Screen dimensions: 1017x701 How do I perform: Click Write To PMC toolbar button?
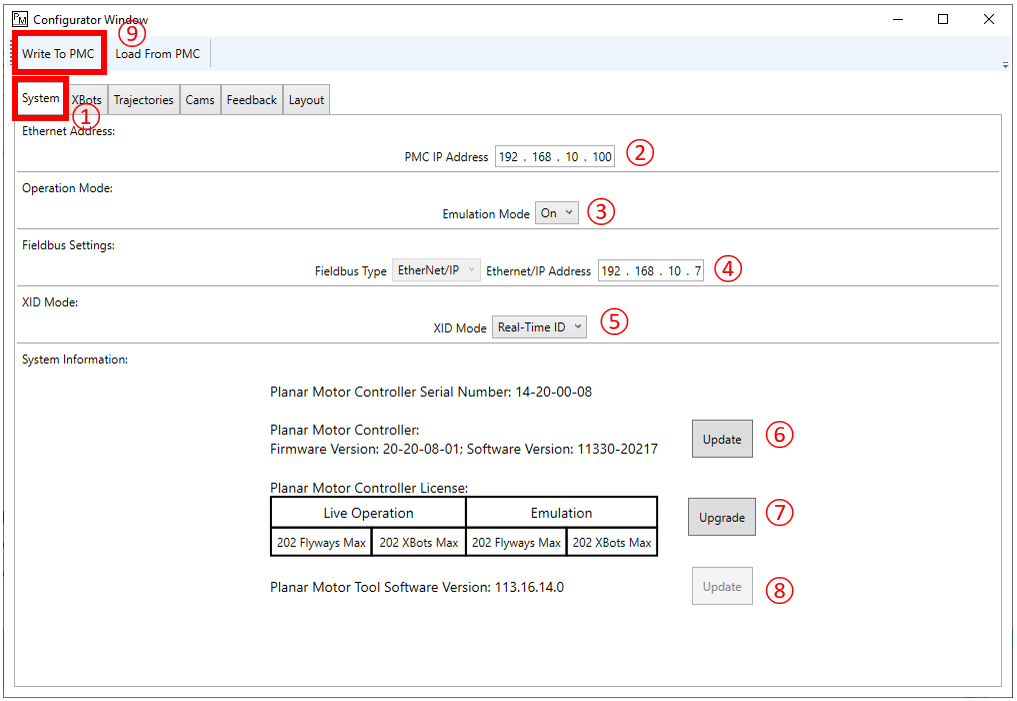(x=58, y=54)
